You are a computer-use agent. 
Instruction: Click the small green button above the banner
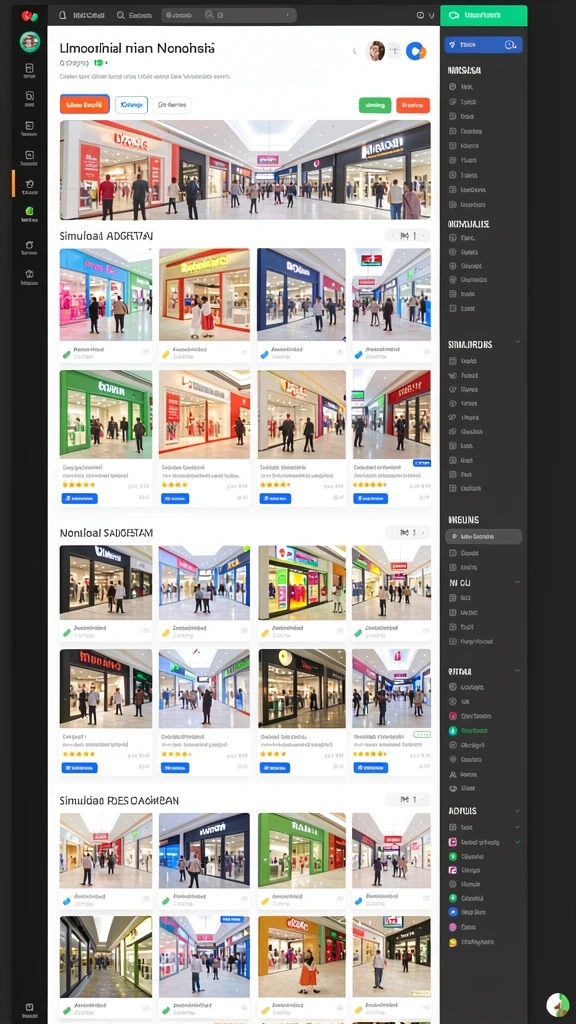[x=375, y=104]
